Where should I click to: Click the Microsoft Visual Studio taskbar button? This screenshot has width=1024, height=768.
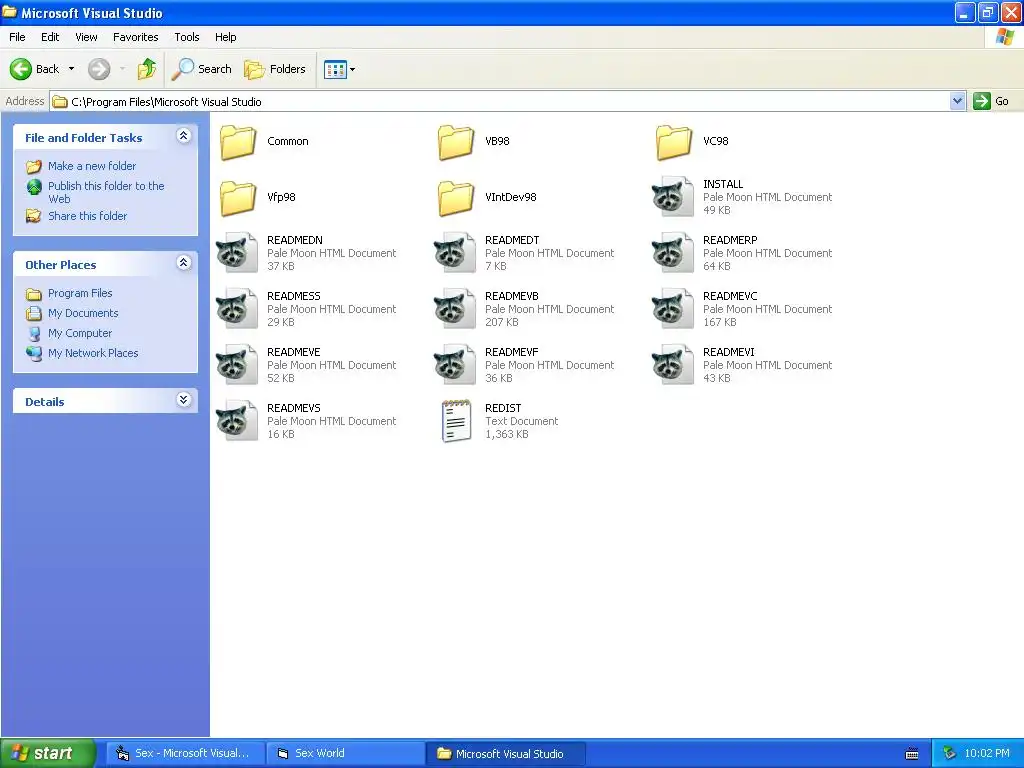pos(505,754)
